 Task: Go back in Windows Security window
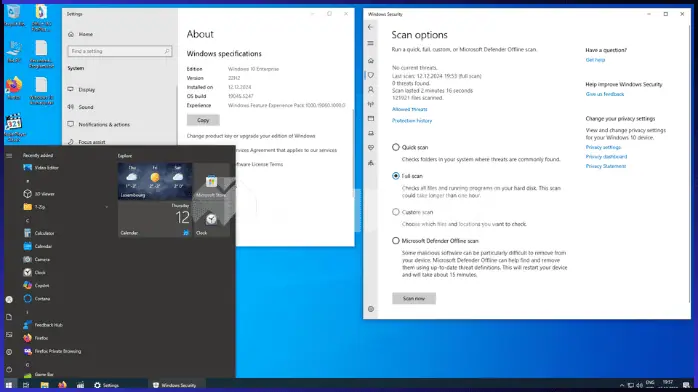tap(370, 27)
